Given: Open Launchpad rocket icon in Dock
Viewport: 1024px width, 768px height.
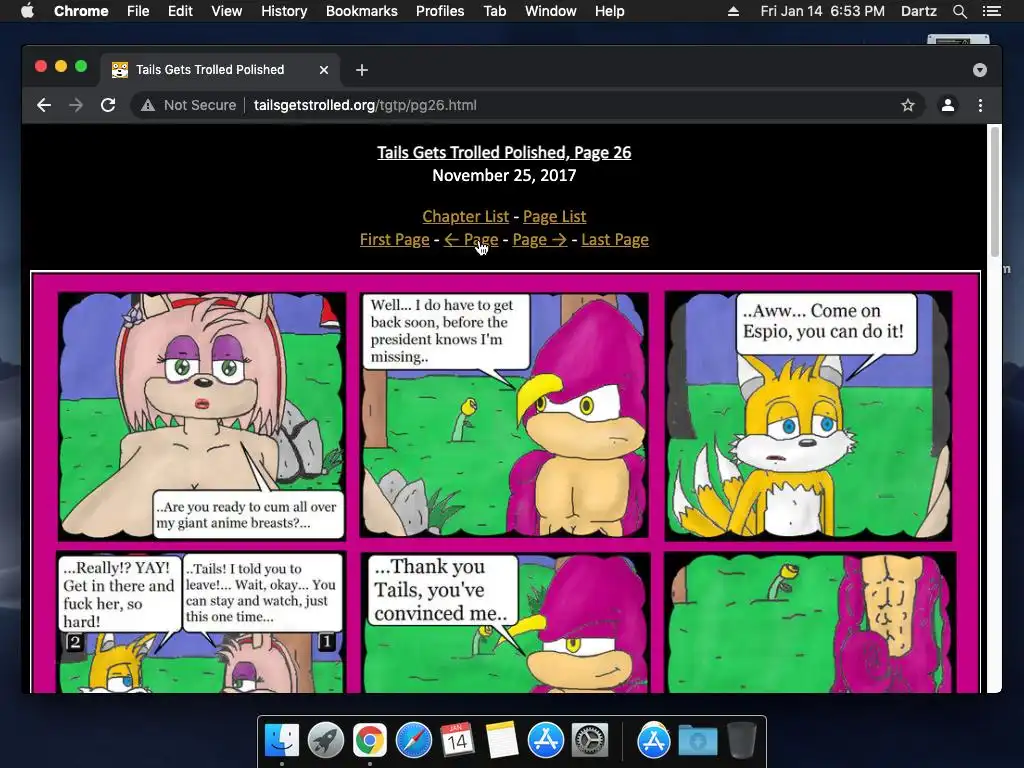Looking at the screenshot, I should [326, 741].
